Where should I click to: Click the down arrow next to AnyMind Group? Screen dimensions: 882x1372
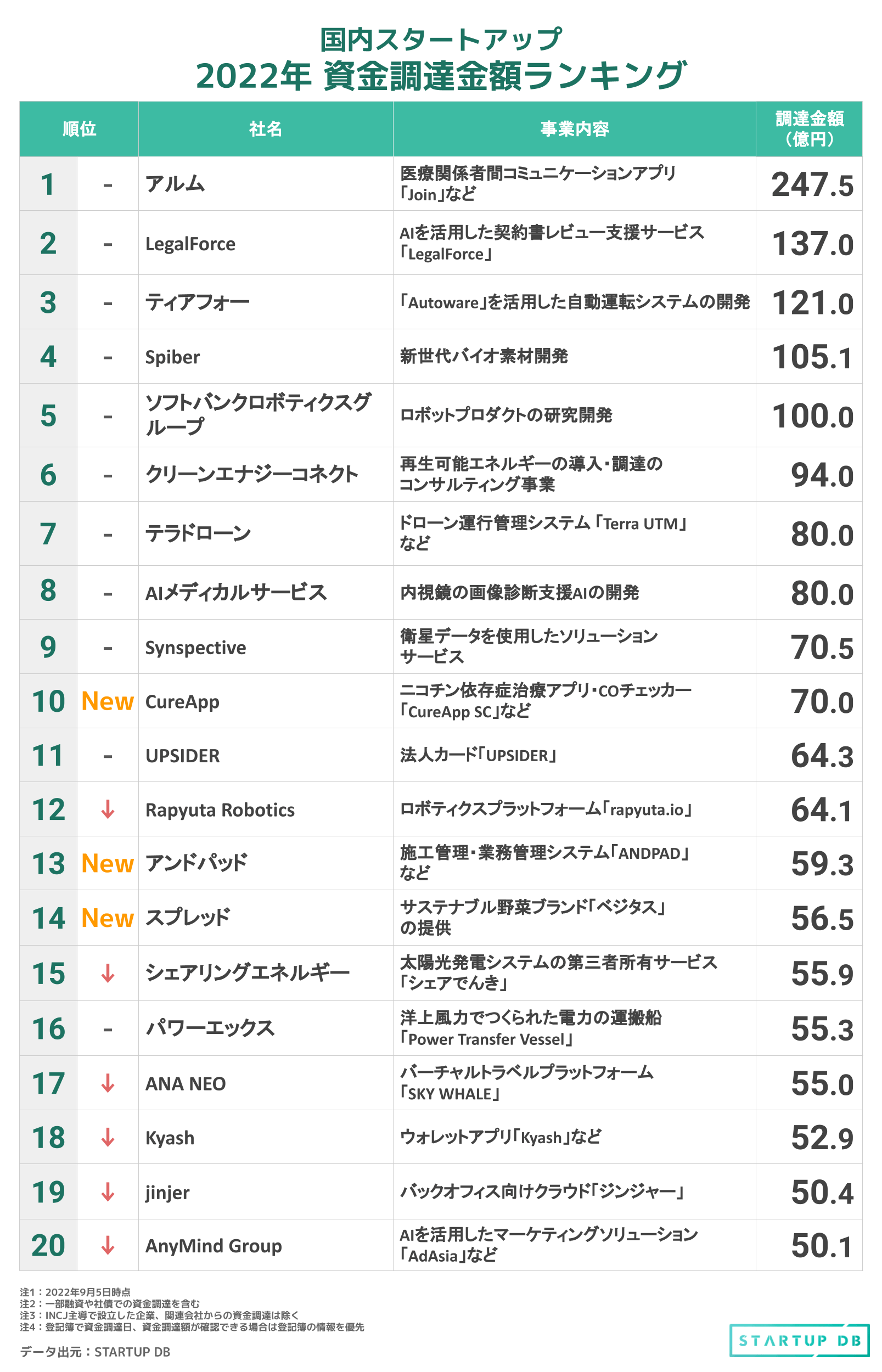pos(108,1245)
